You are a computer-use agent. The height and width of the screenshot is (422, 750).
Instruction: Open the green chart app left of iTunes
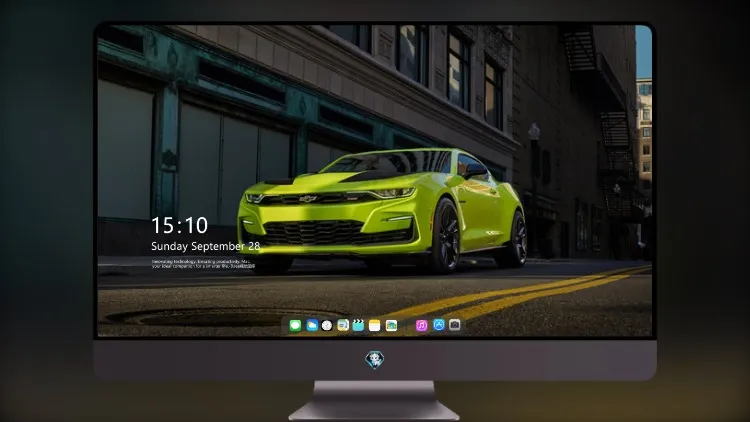pos(391,326)
